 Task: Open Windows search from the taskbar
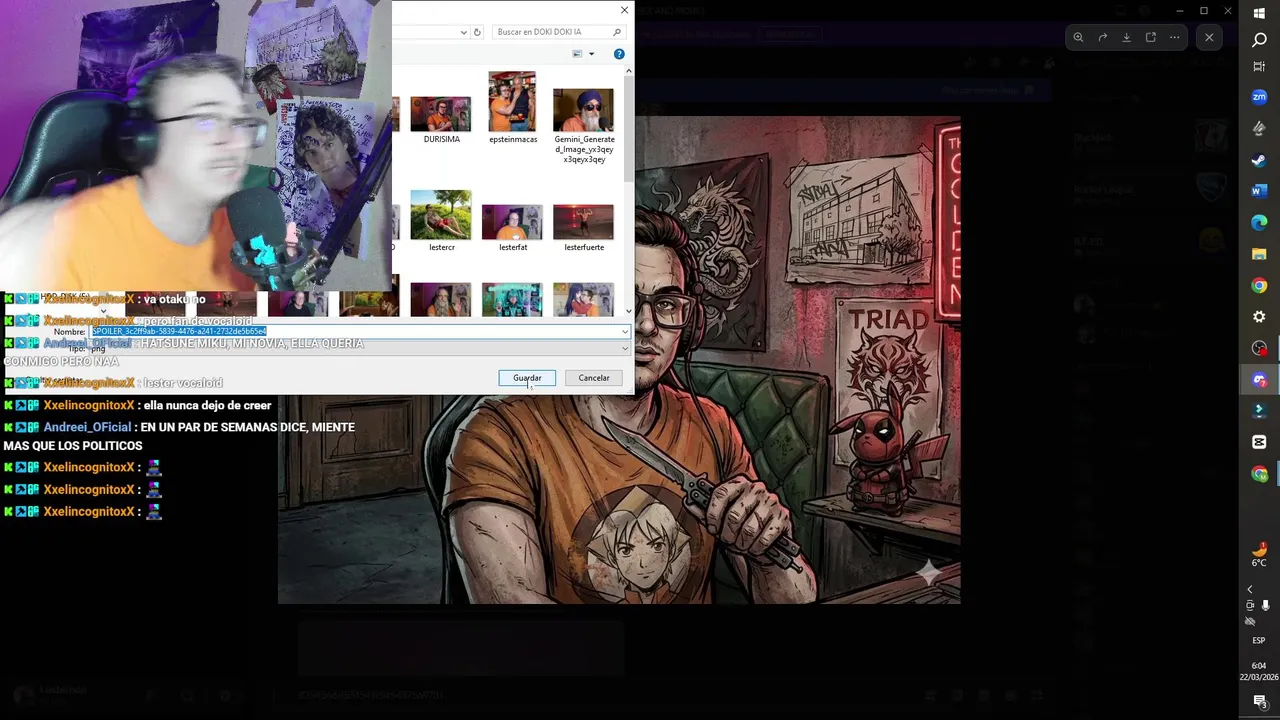tap(1259, 40)
